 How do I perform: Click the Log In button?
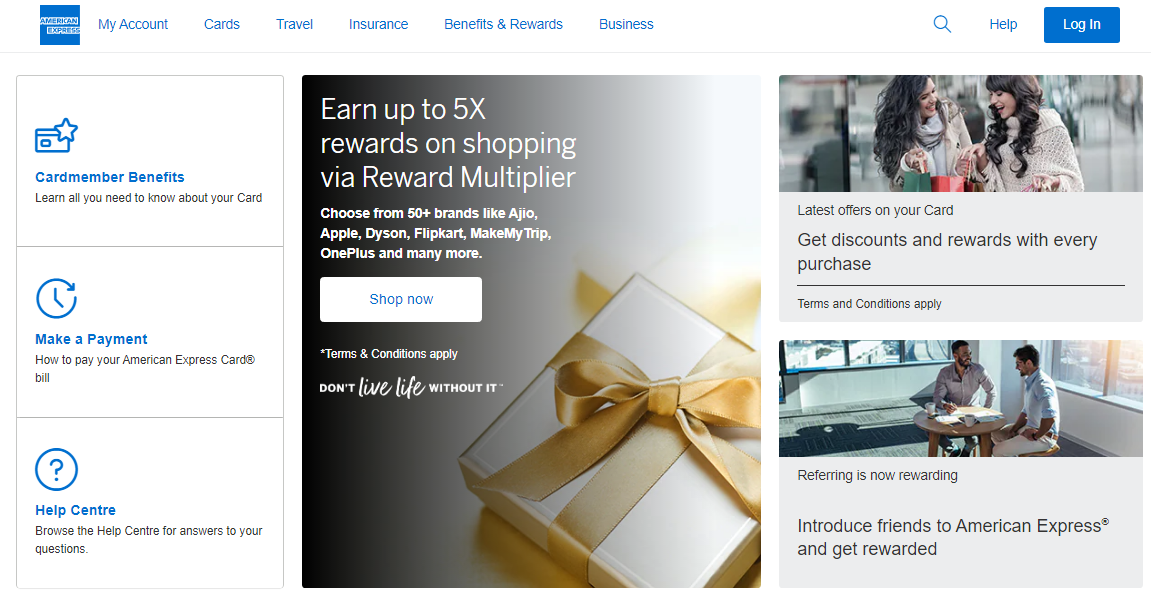point(1081,25)
